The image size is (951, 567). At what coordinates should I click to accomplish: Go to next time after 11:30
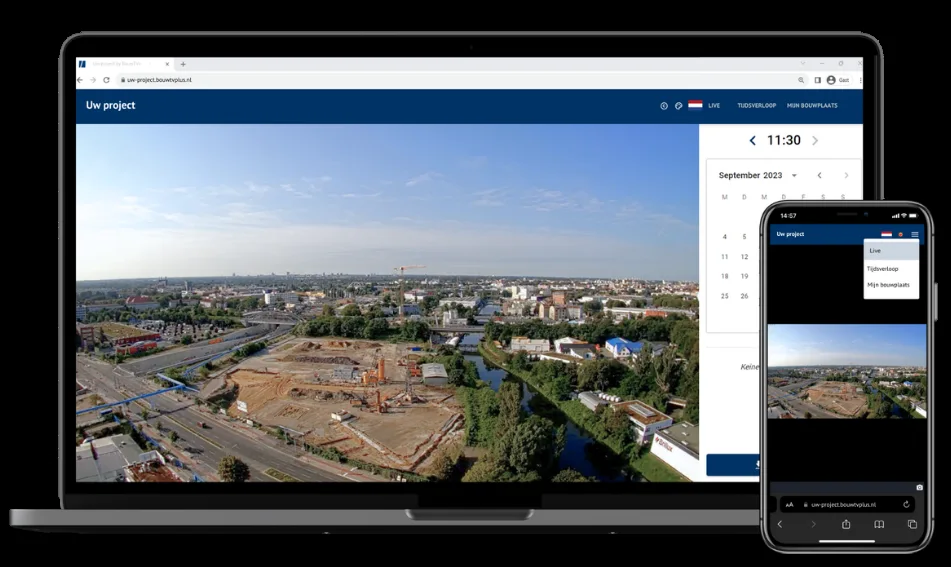click(x=815, y=141)
